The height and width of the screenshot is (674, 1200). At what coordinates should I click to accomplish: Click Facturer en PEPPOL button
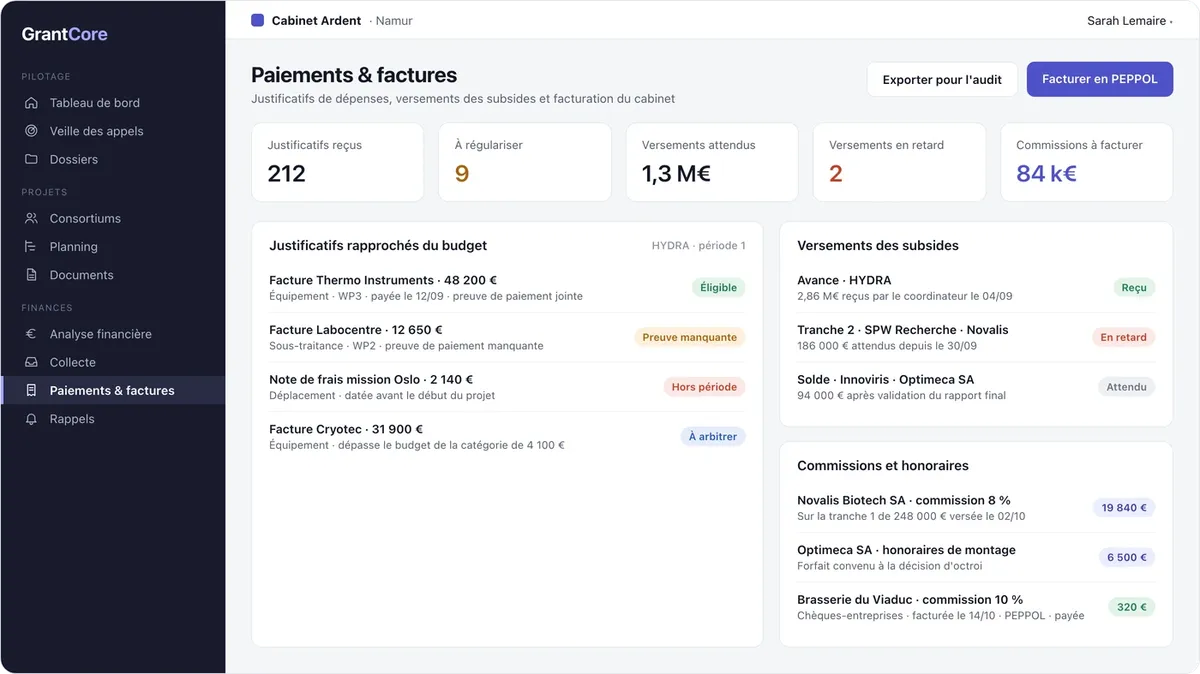[x=1100, y=79]
